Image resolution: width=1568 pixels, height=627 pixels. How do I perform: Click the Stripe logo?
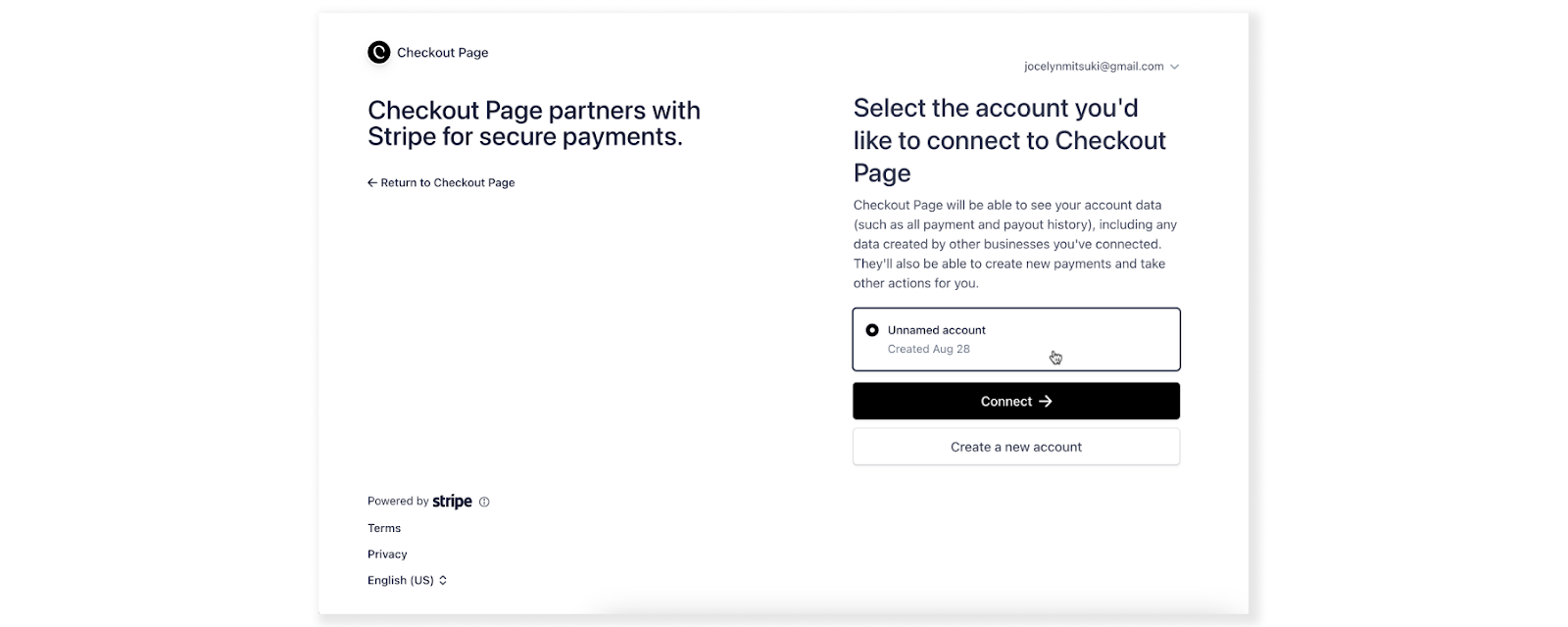coord(452,502)
